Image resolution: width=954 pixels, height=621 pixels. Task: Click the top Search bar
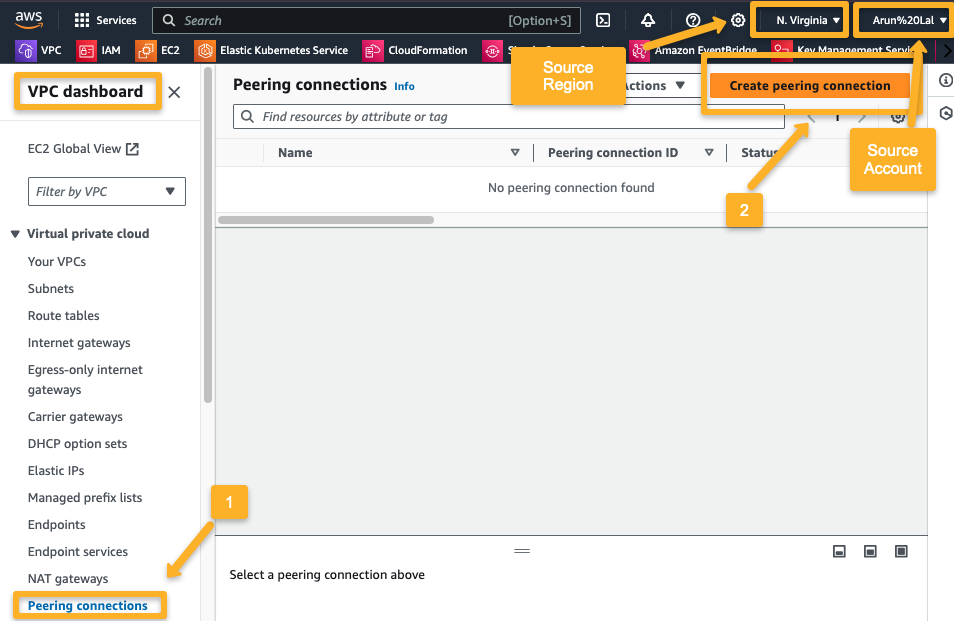click(366, 20)
